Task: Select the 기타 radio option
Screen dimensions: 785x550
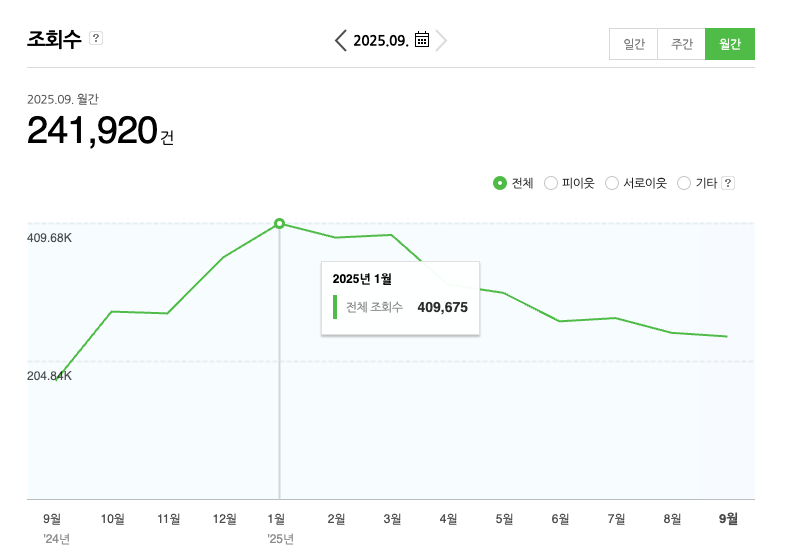Action: [x=684, y=183]
